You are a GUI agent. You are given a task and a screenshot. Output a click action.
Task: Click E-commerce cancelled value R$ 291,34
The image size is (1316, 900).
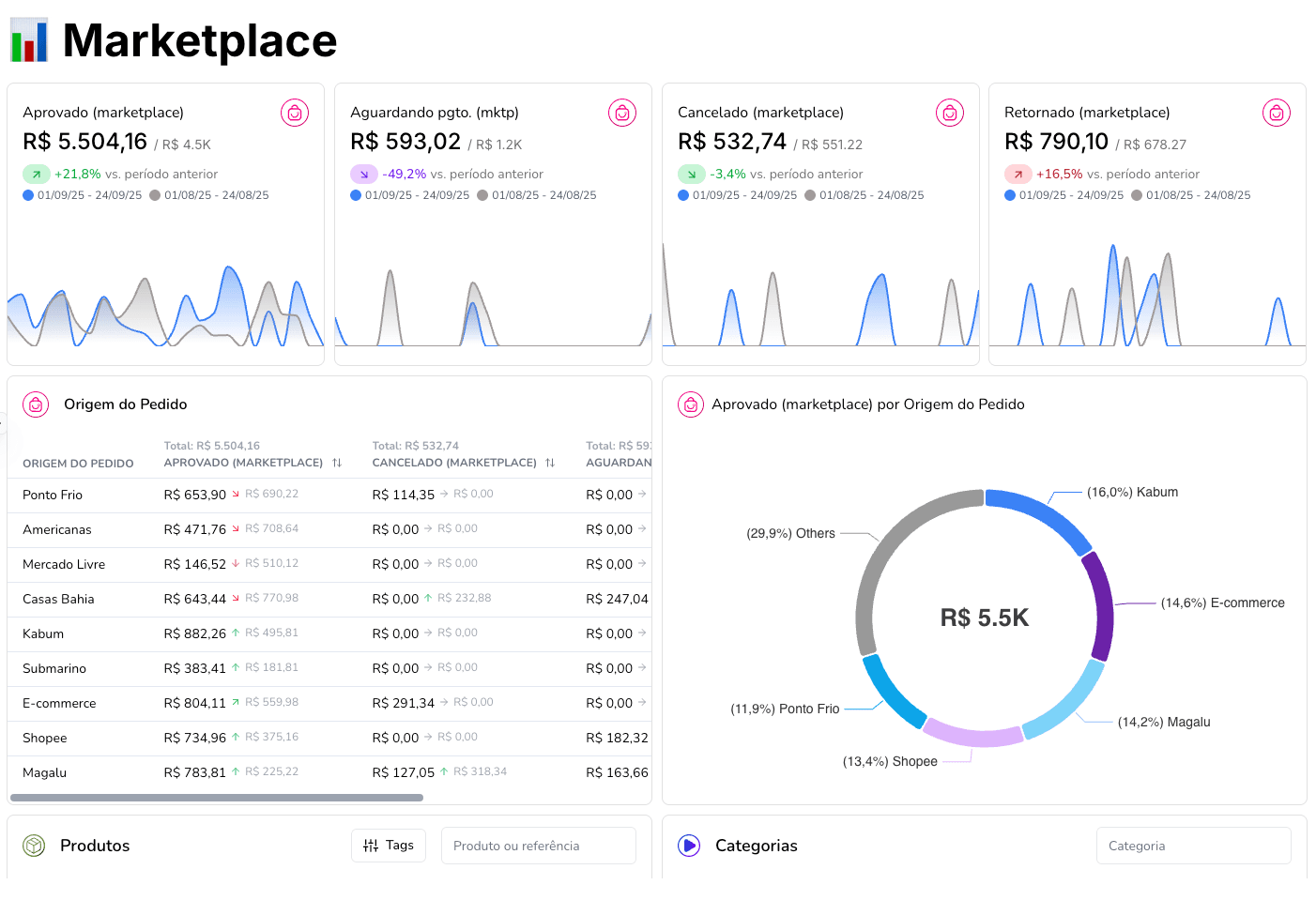[x=404, y=703]
